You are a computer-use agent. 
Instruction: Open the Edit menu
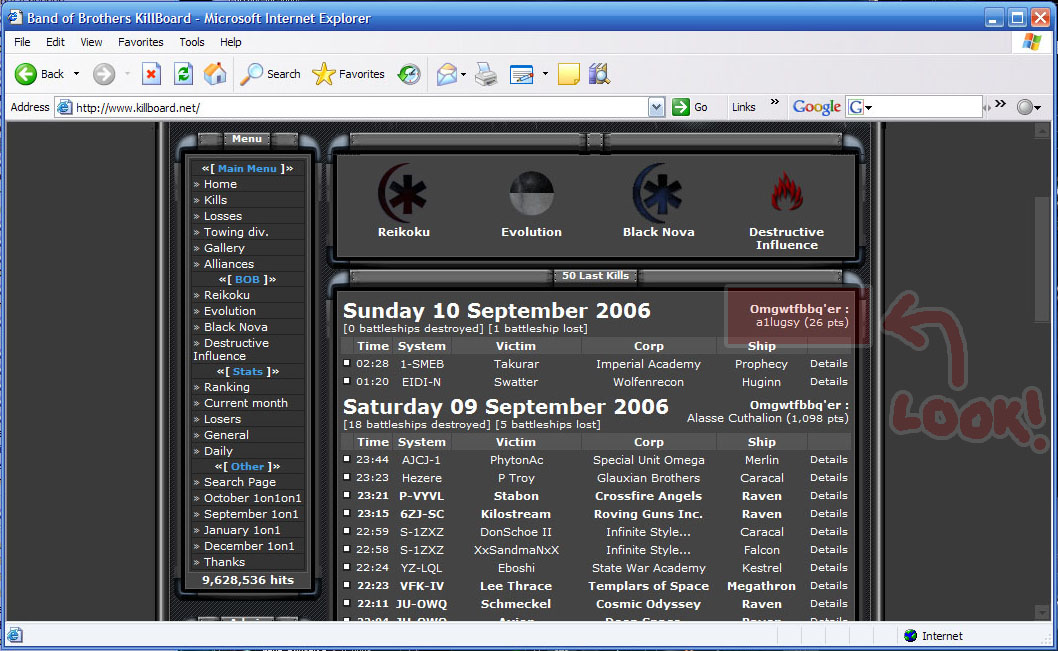click(55, 42)
